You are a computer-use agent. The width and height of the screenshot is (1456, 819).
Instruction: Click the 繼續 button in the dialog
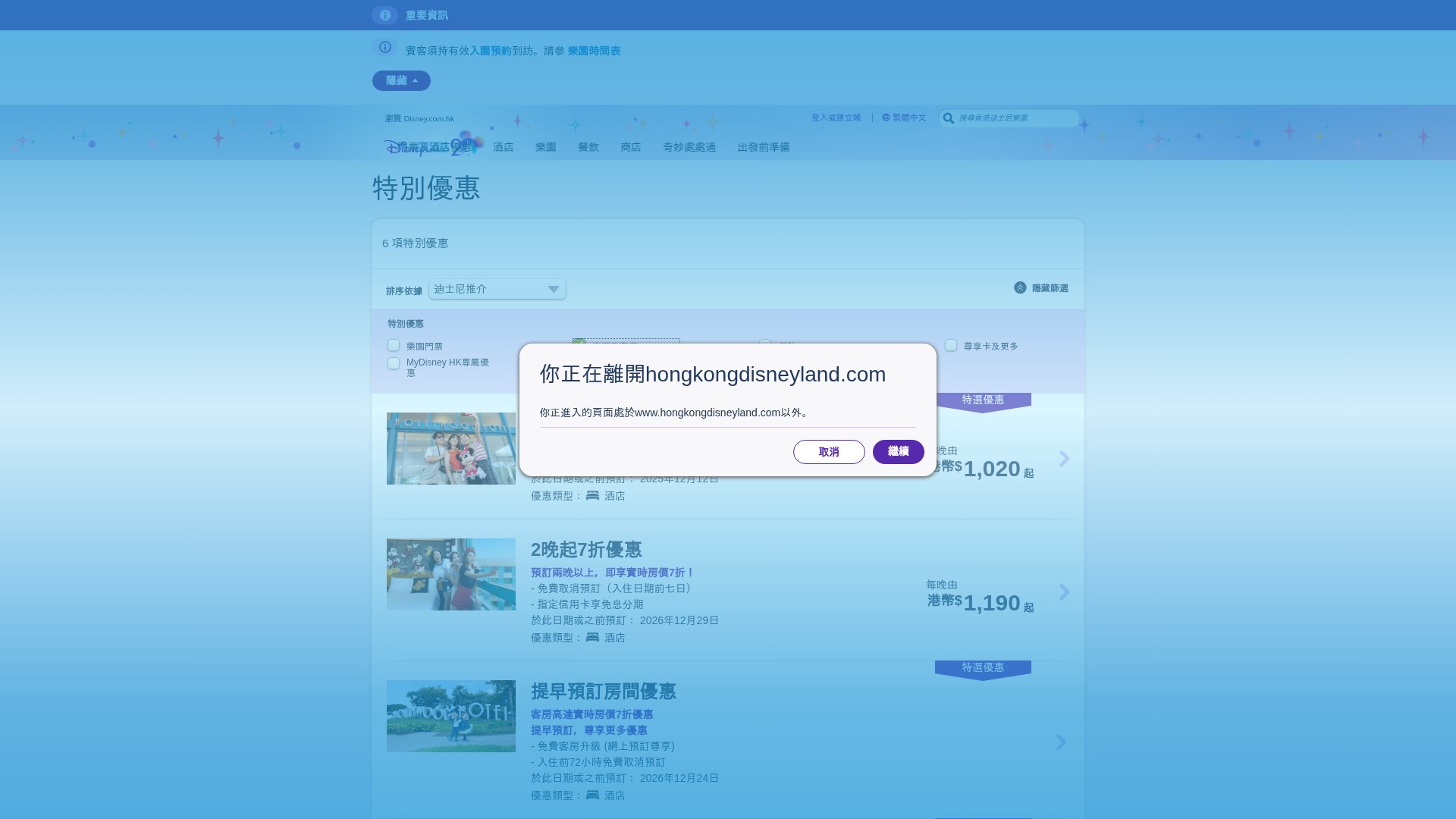898,452
